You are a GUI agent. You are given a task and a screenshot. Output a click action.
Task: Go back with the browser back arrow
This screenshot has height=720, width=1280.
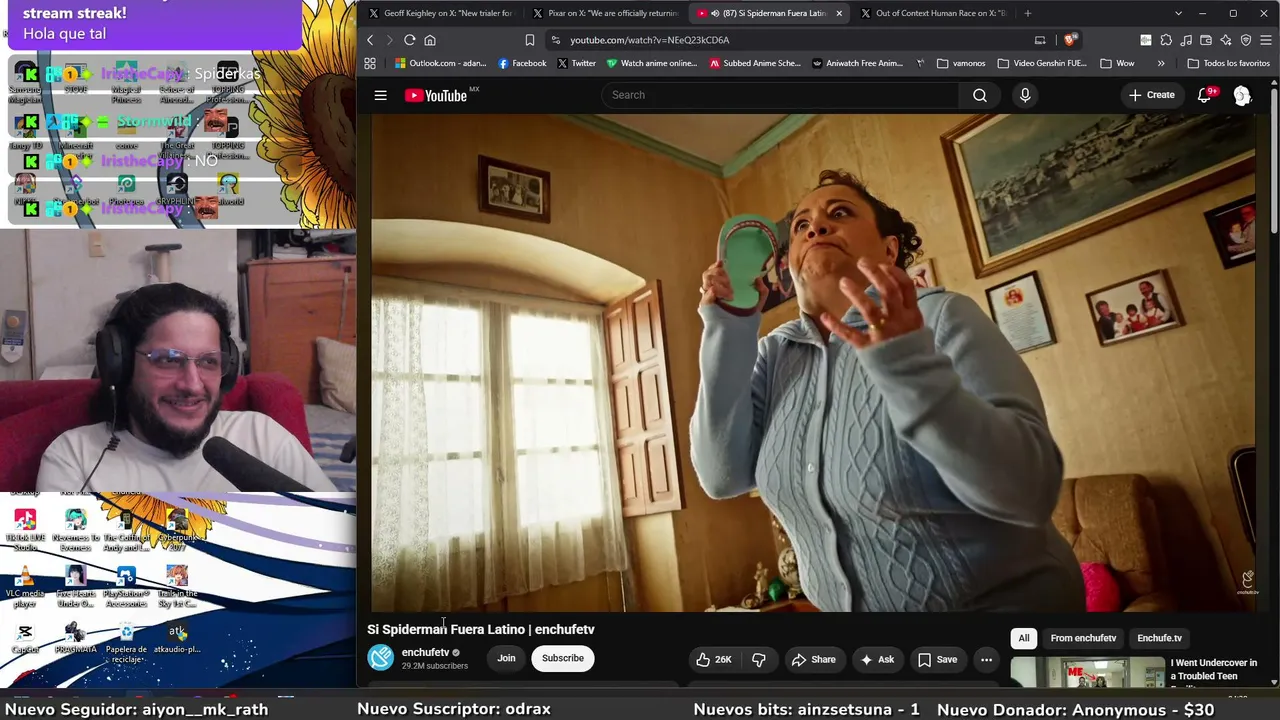(x=370, y=40)
